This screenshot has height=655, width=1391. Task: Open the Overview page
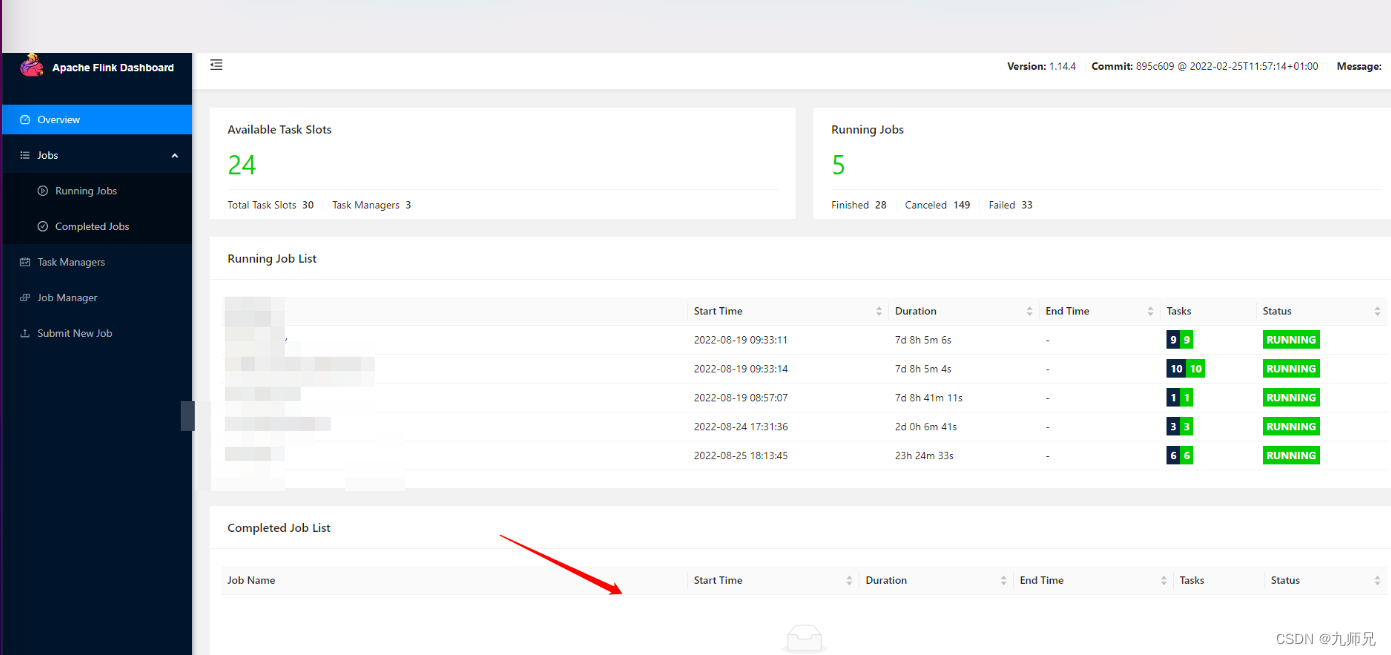coord(96,120)
